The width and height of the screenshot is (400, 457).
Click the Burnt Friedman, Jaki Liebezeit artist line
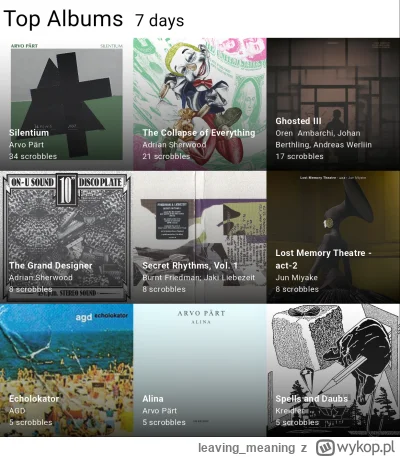(x=199, y=277)
